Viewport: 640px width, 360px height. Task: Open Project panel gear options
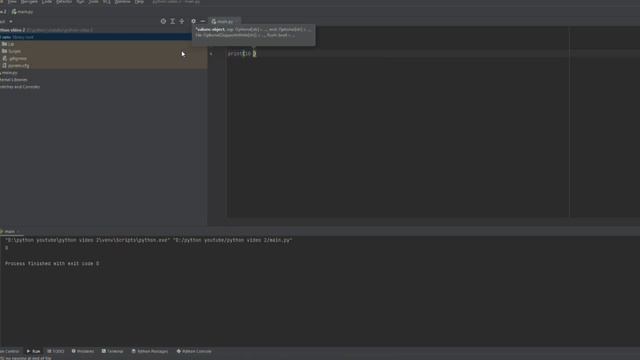pyautogui.click(x=193, y=21)
